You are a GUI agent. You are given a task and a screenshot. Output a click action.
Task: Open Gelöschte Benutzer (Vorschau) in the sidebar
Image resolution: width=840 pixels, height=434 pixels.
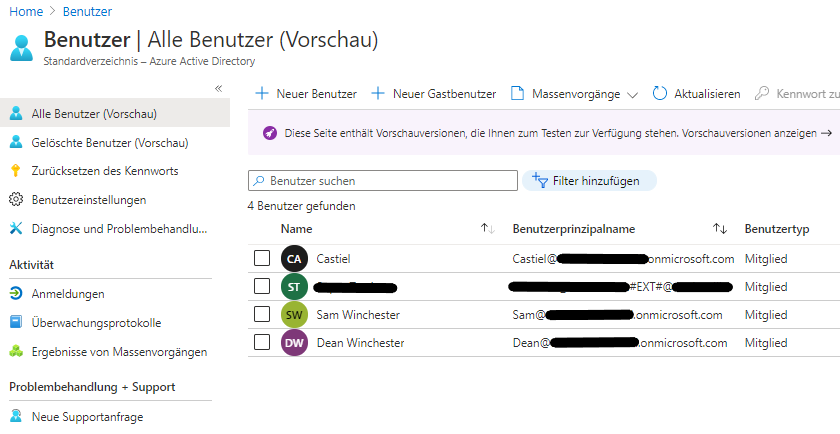coord(110,143)
